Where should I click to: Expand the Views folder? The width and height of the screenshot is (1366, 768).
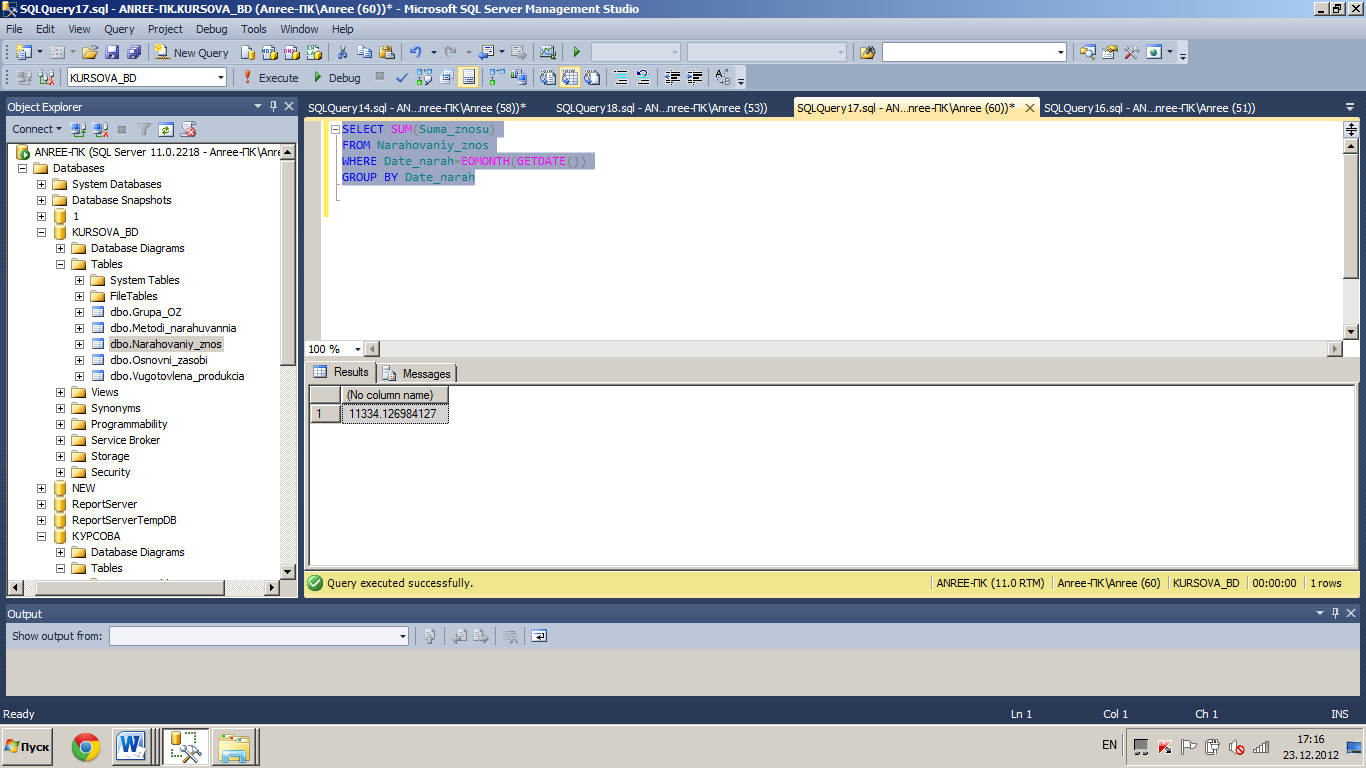click(60, 392)
